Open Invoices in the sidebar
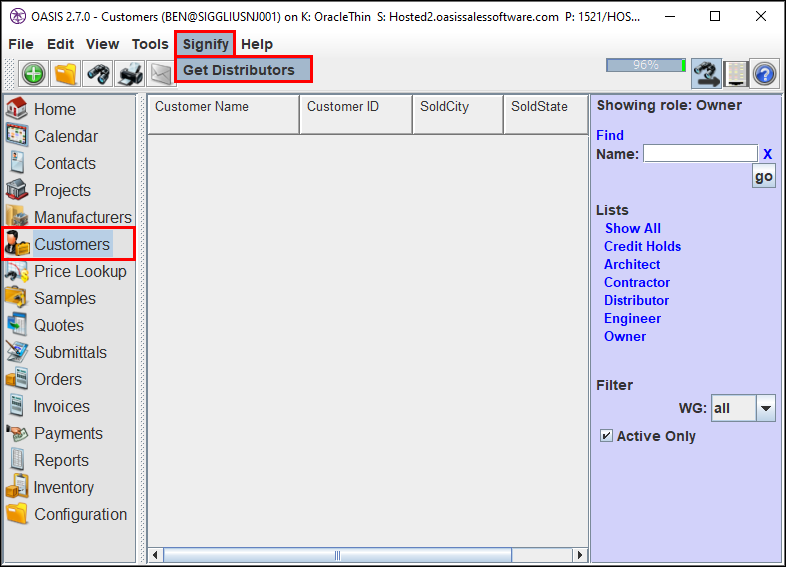This screenshot has height=567, width=786. point(48,407)
